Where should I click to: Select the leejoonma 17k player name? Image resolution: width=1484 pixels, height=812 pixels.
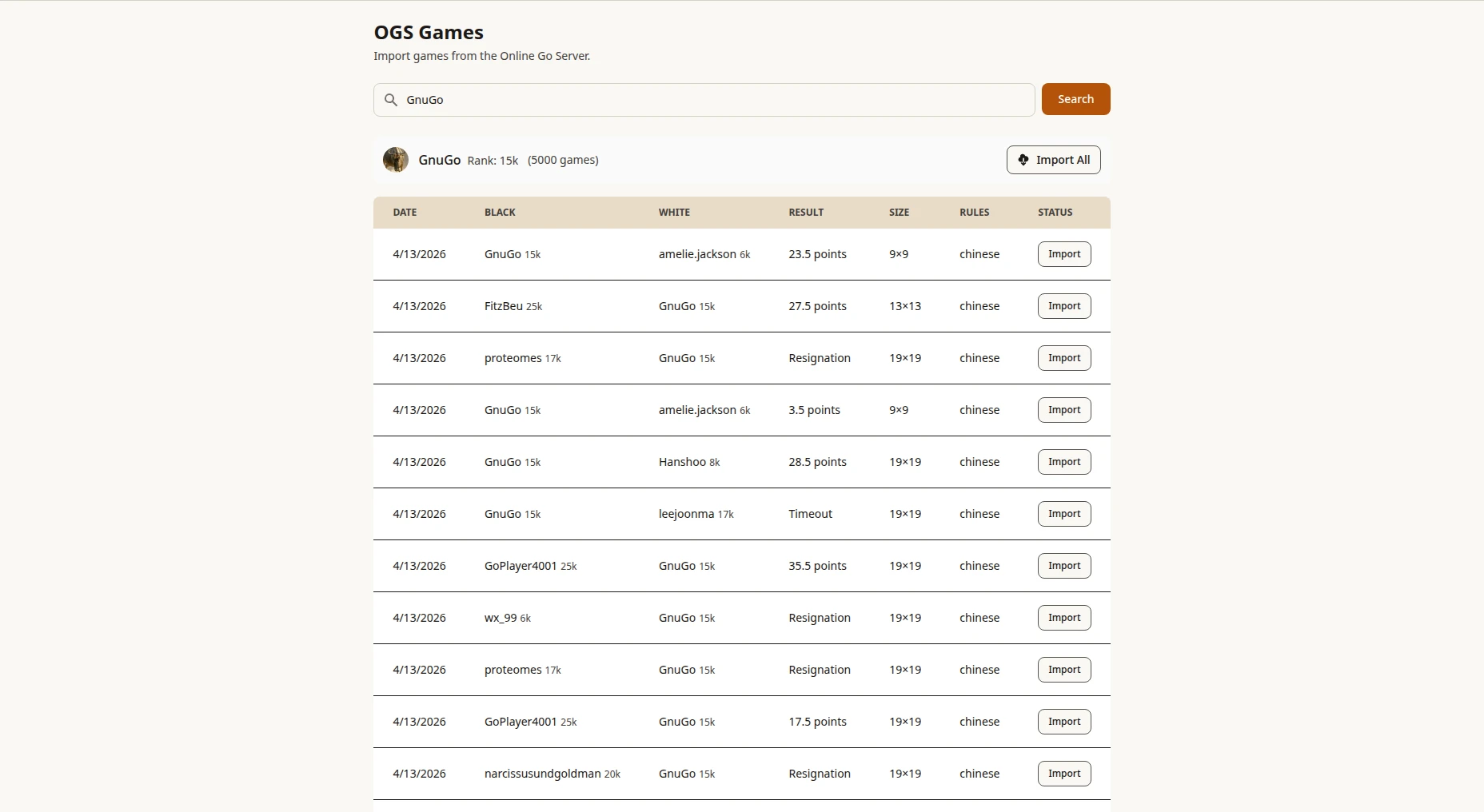[696, 514]
